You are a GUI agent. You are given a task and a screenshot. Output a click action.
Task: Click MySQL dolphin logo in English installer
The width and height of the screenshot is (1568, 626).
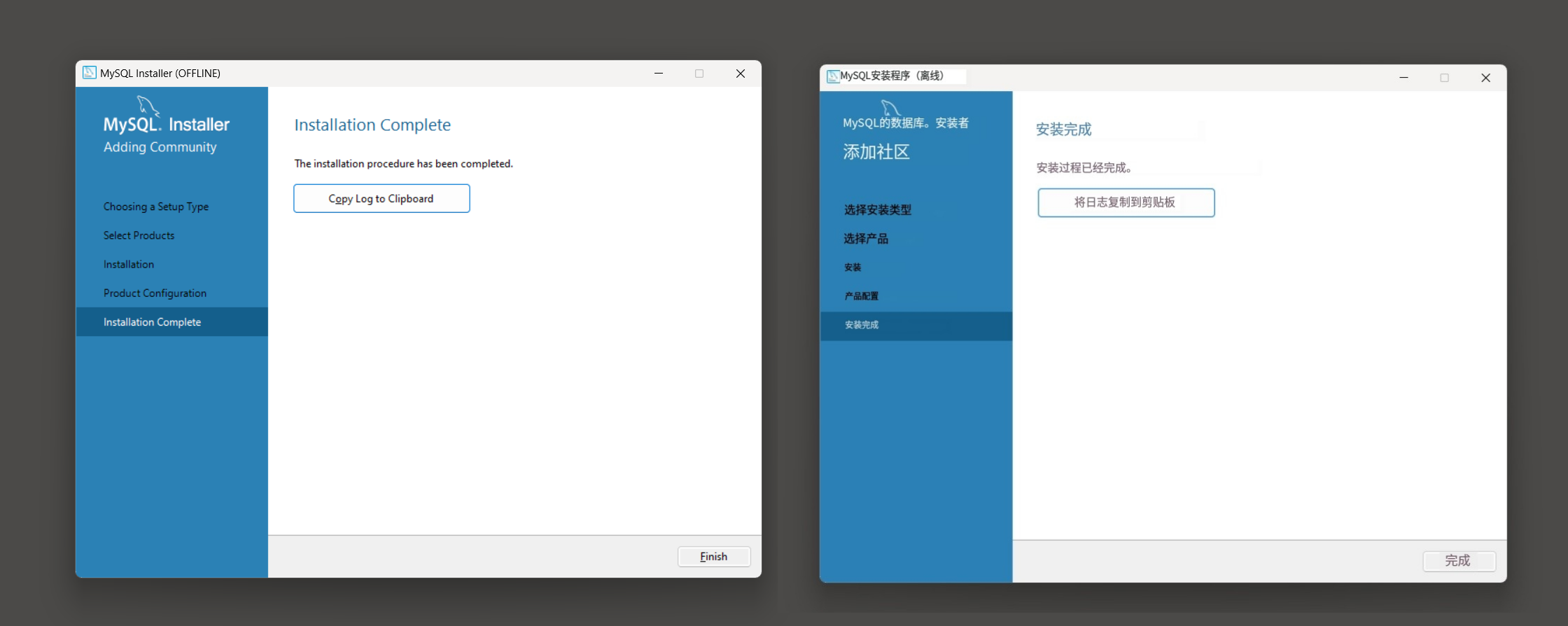coord(148,106)
